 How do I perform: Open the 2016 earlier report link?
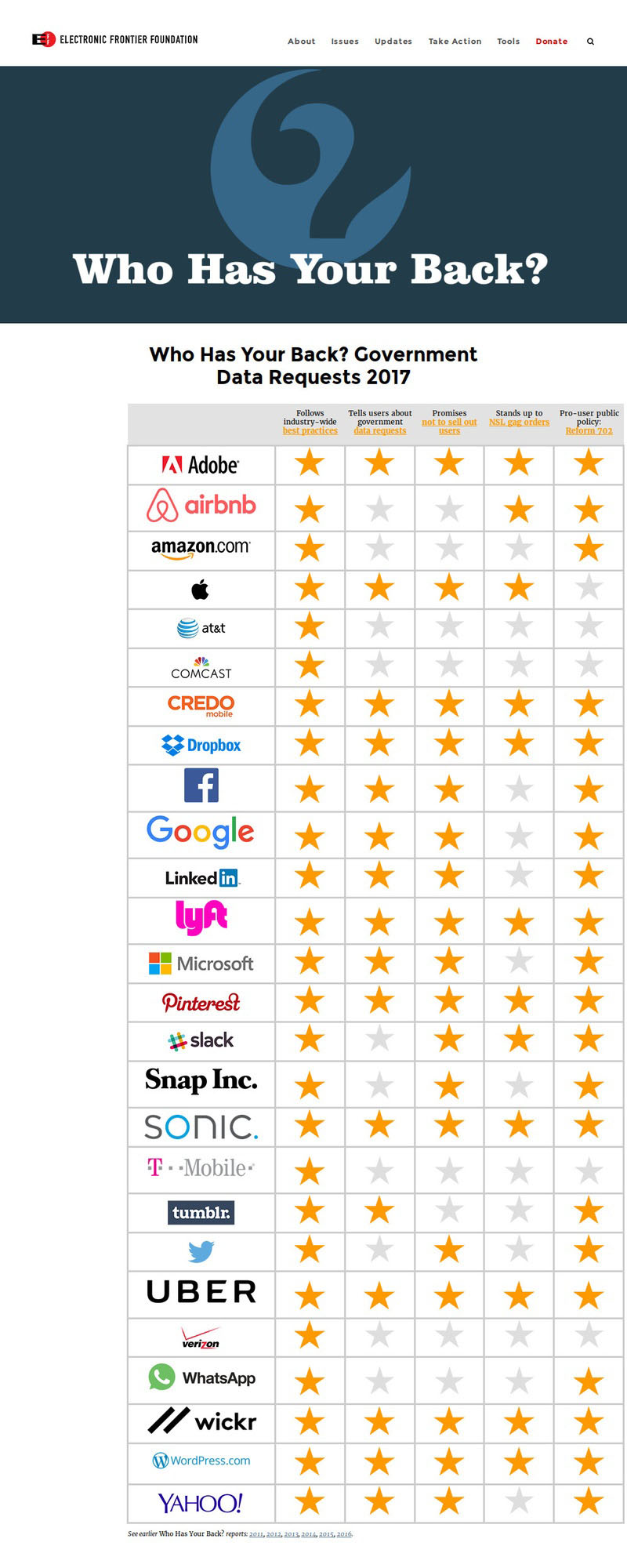coord(344,1534)
